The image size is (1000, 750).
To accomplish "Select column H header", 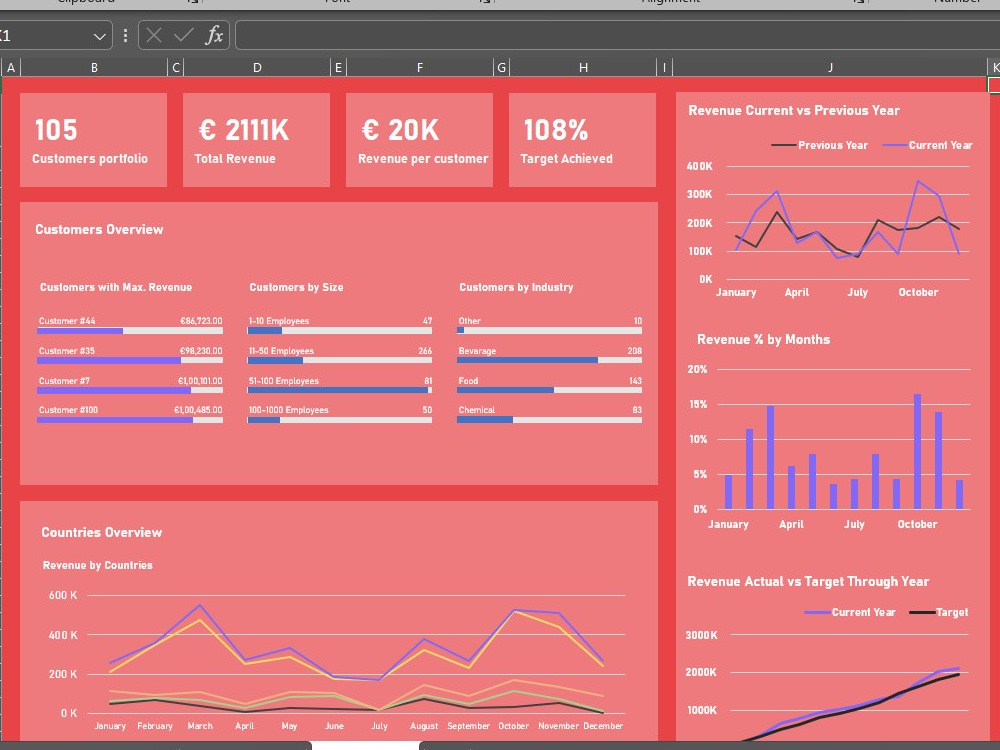I will 583,67.
